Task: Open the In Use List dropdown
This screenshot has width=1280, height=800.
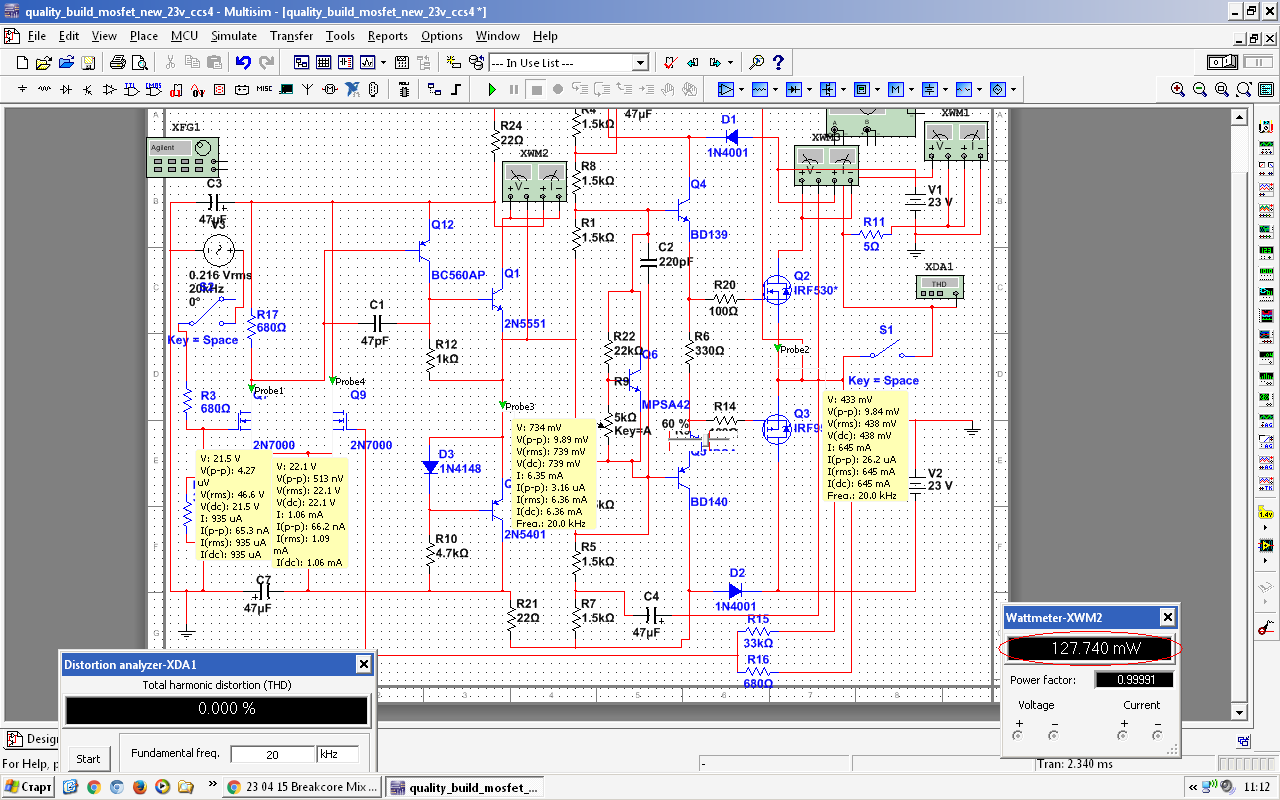Action: click(x=640, y=63)
